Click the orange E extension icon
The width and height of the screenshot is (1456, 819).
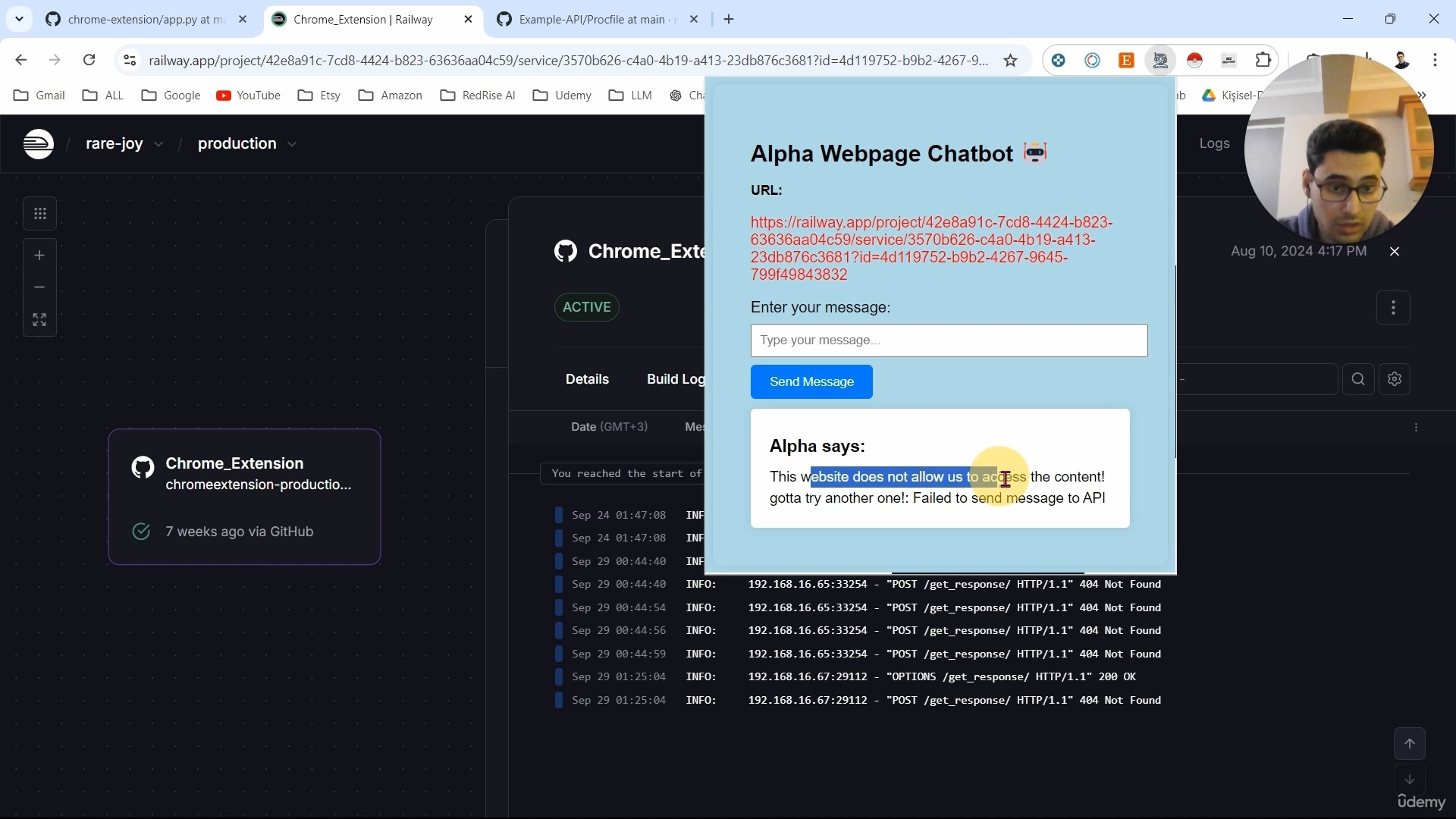click(x=1126, y=61)
